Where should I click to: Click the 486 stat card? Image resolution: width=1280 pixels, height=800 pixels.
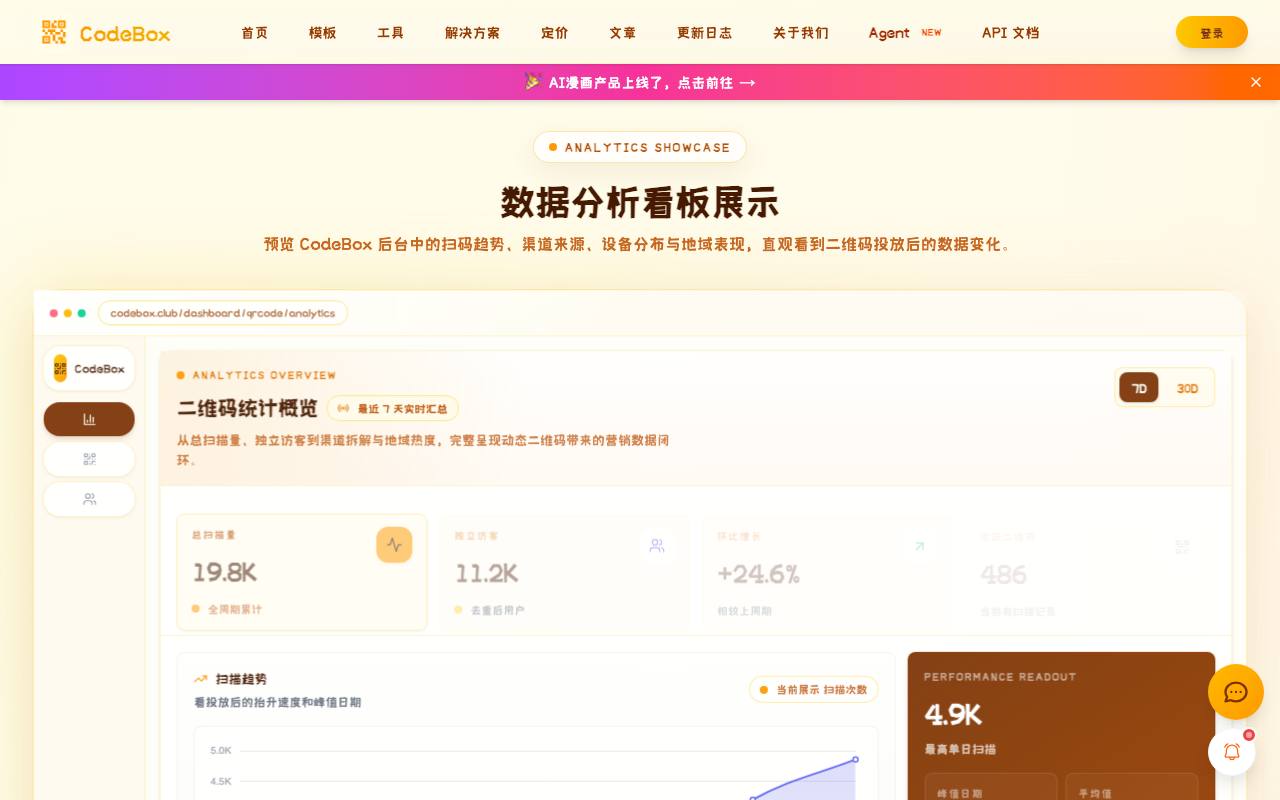point(1091,573)
